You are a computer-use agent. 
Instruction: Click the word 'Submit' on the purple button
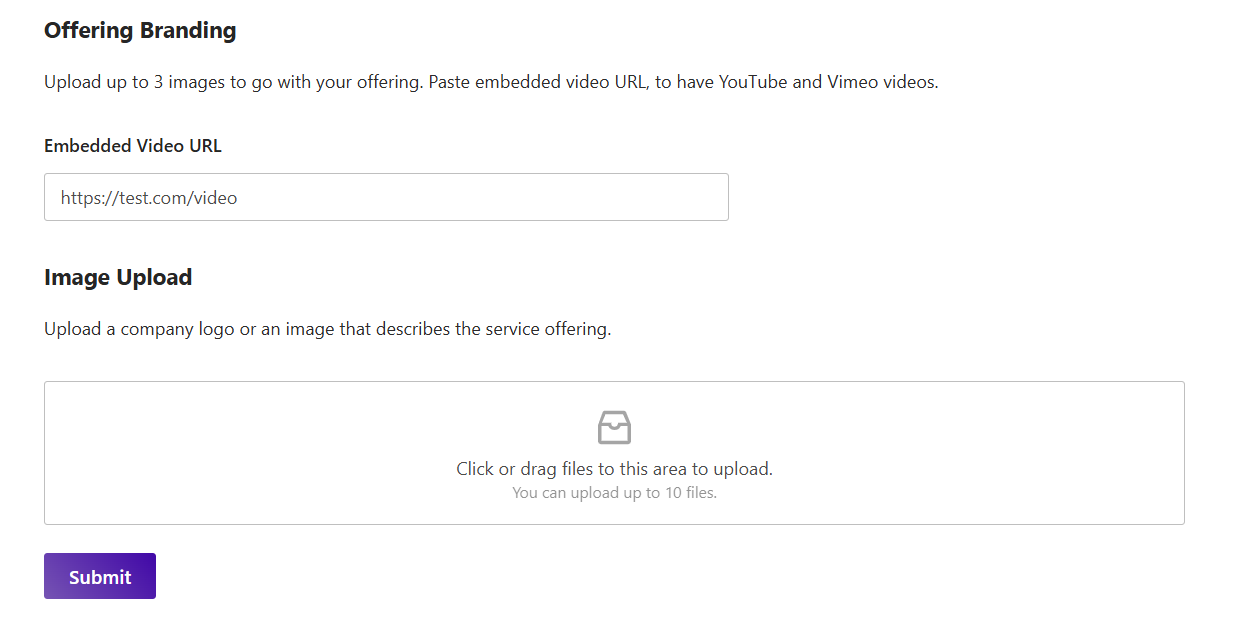(100, 577)
